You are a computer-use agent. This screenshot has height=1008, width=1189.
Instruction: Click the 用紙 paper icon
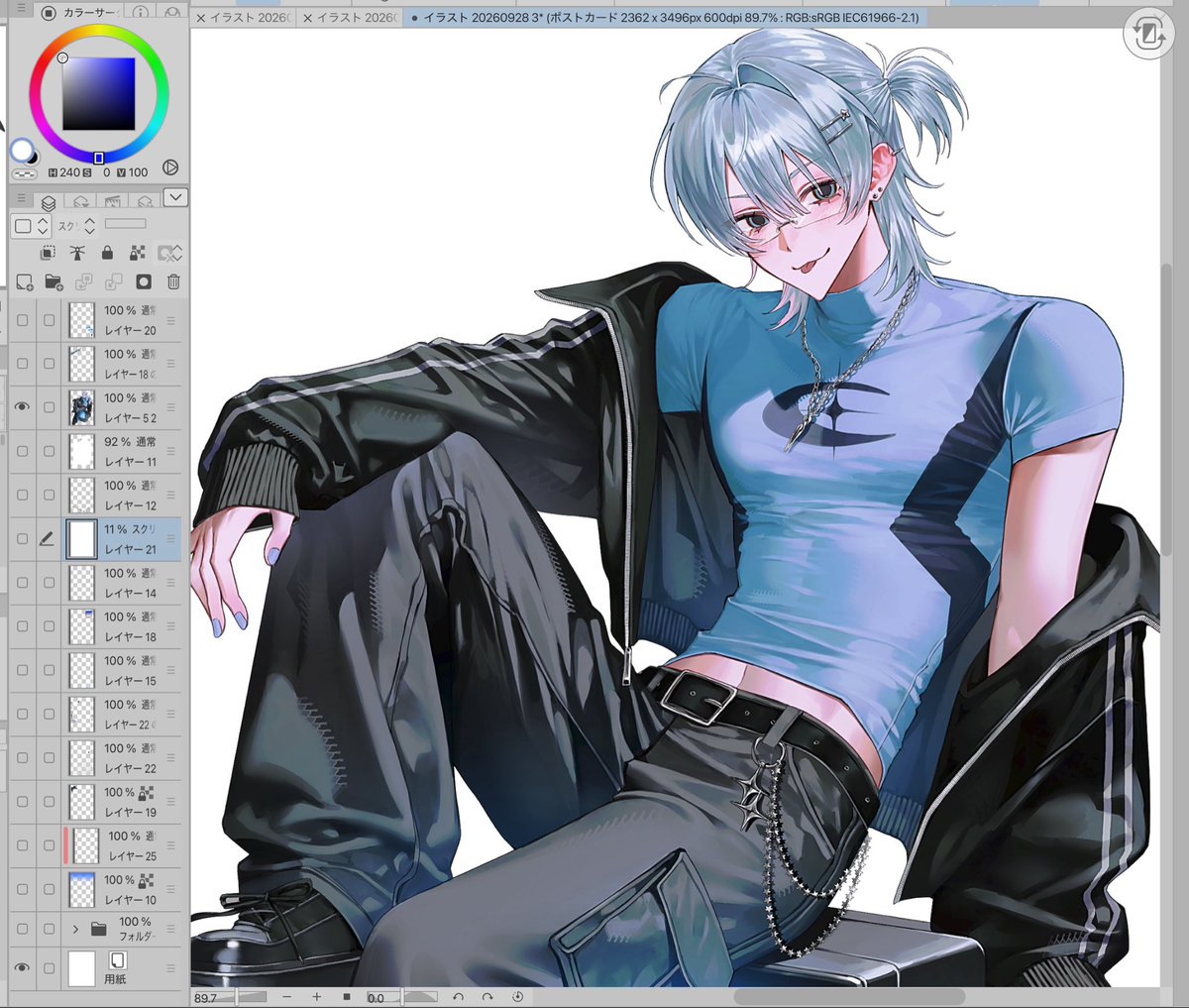(117, 960)
